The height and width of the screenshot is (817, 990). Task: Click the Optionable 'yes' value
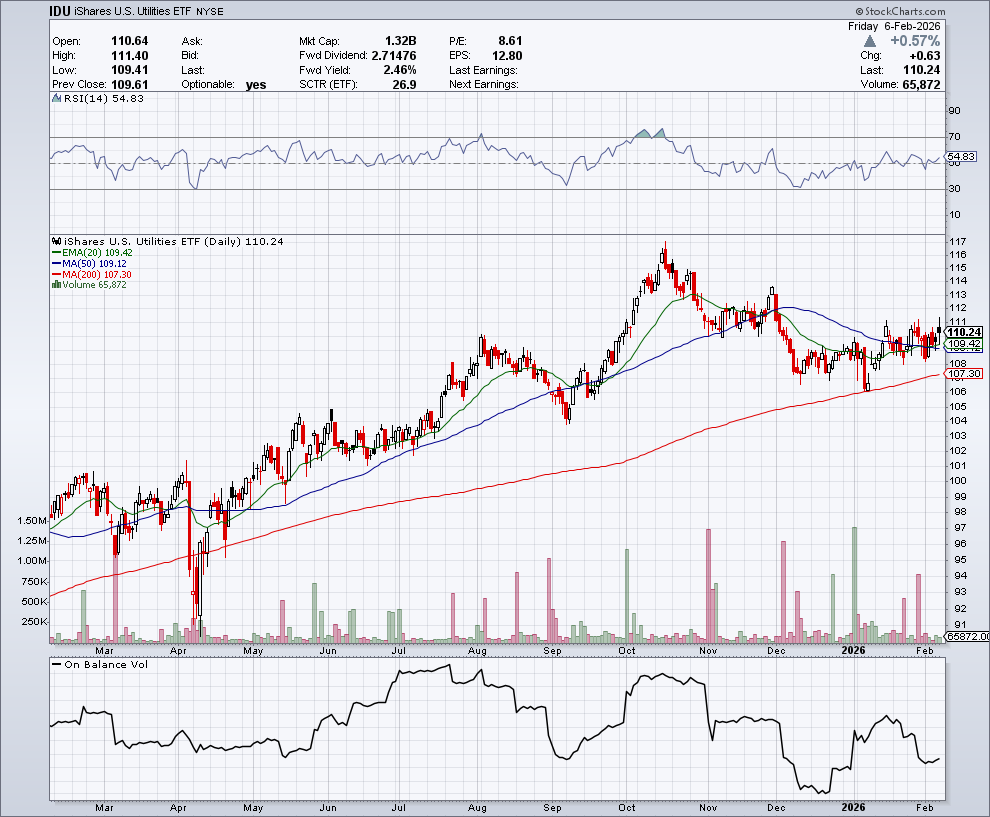[256, 85]
